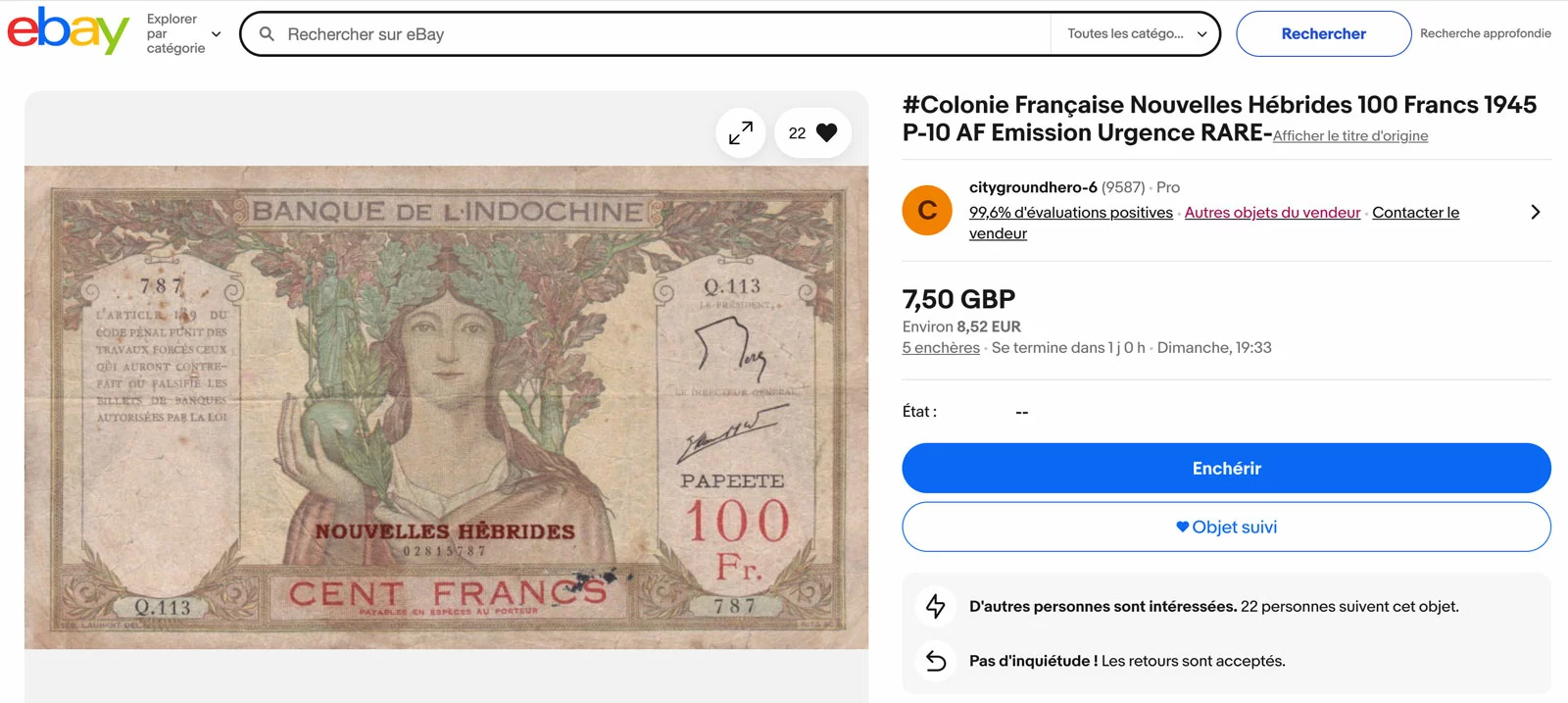
Task: Click Afficher le titre d'origine link
Action: (x=1349, y=136)
